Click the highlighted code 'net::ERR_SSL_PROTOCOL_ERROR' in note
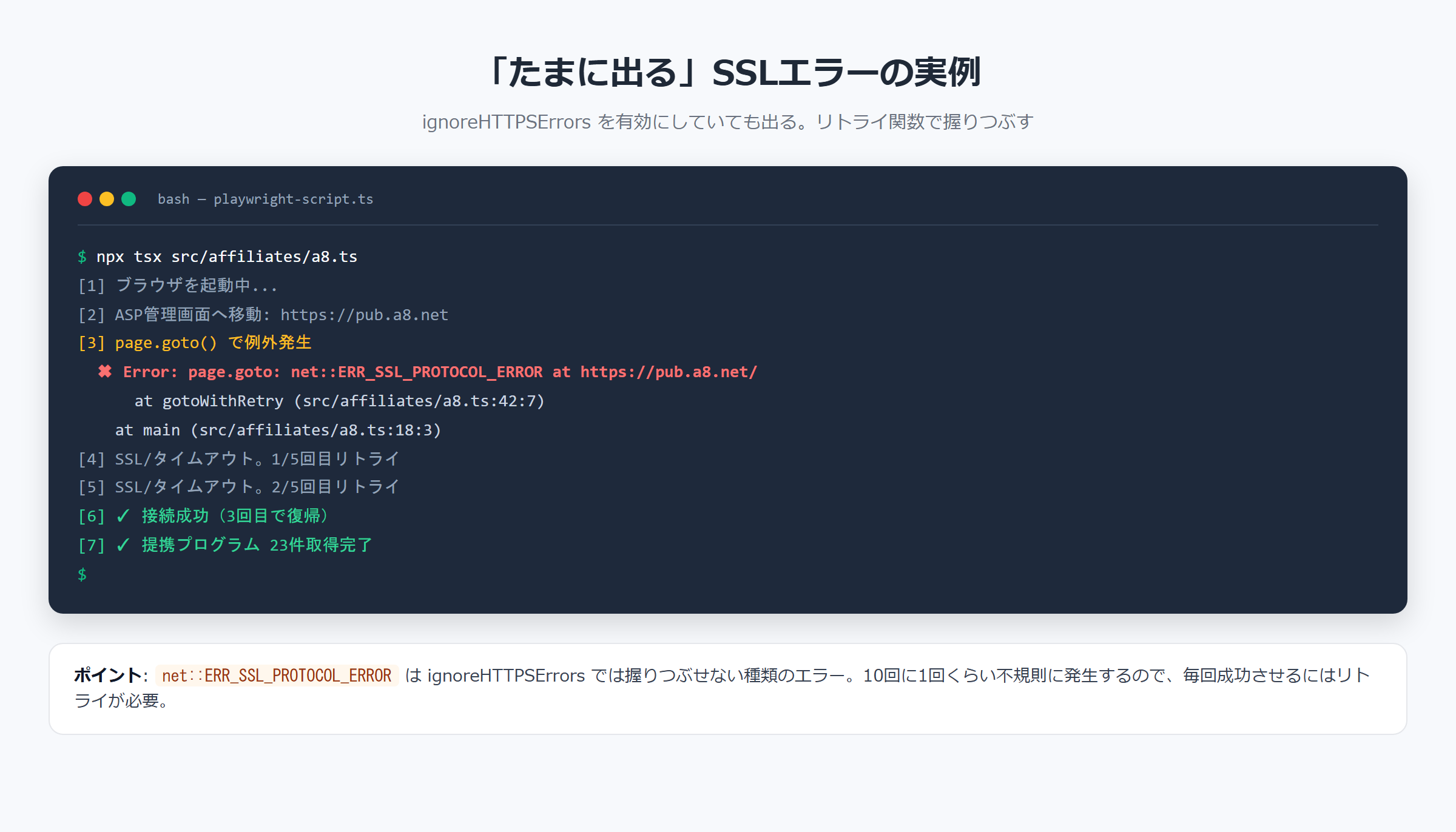This screenshot has width=1456, height=832. pyautogui.click(x=277, y=676)
